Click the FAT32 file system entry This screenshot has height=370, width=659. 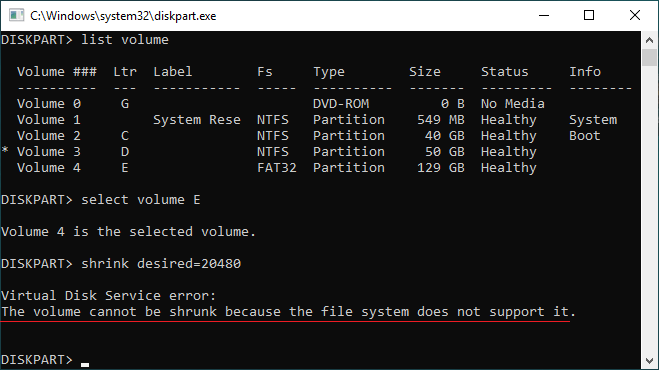[277, 168]
